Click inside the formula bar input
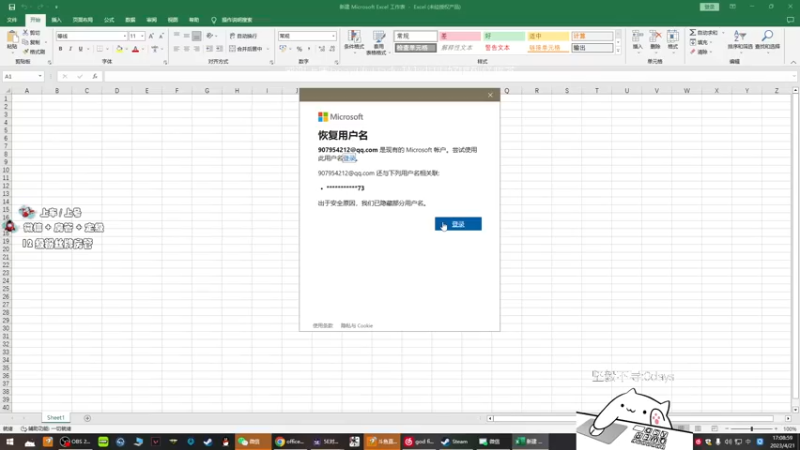The width and height of the screenshot is (800, 450). [449, 76]
